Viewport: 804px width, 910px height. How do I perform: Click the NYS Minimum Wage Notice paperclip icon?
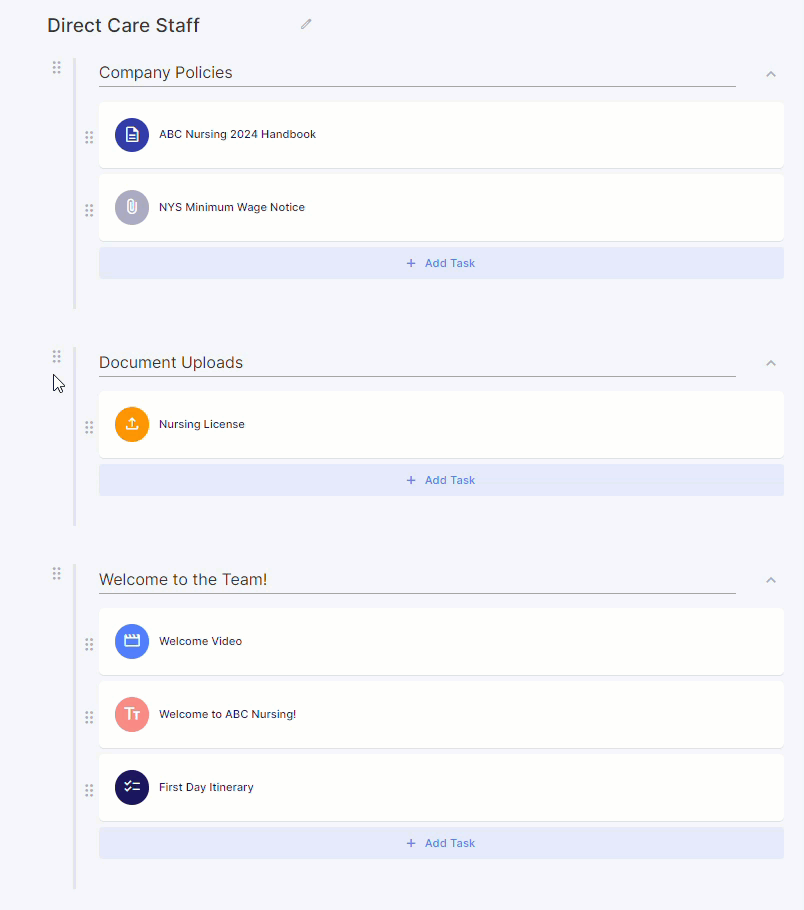coord(132,208)
